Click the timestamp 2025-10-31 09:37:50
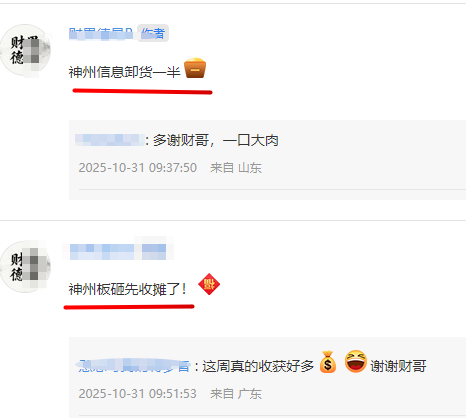This screenshot has height=418, width=466. click(x=138, y=168)
